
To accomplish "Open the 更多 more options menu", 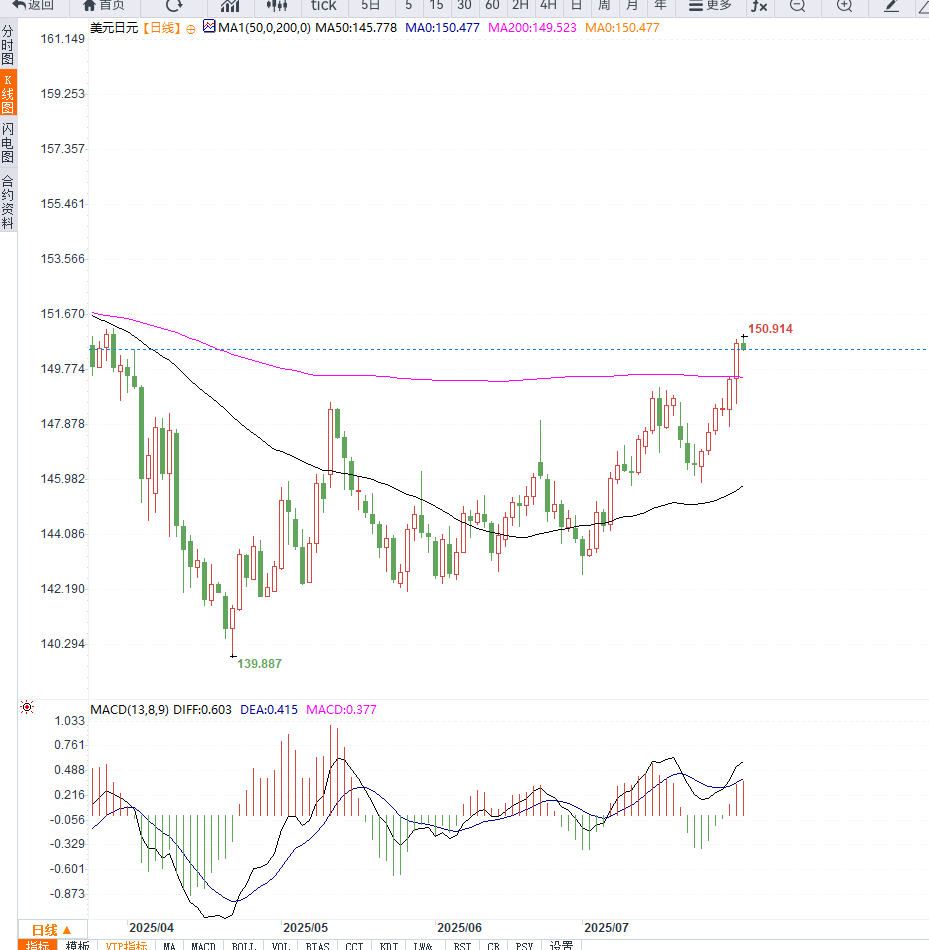I will [710, 5].
